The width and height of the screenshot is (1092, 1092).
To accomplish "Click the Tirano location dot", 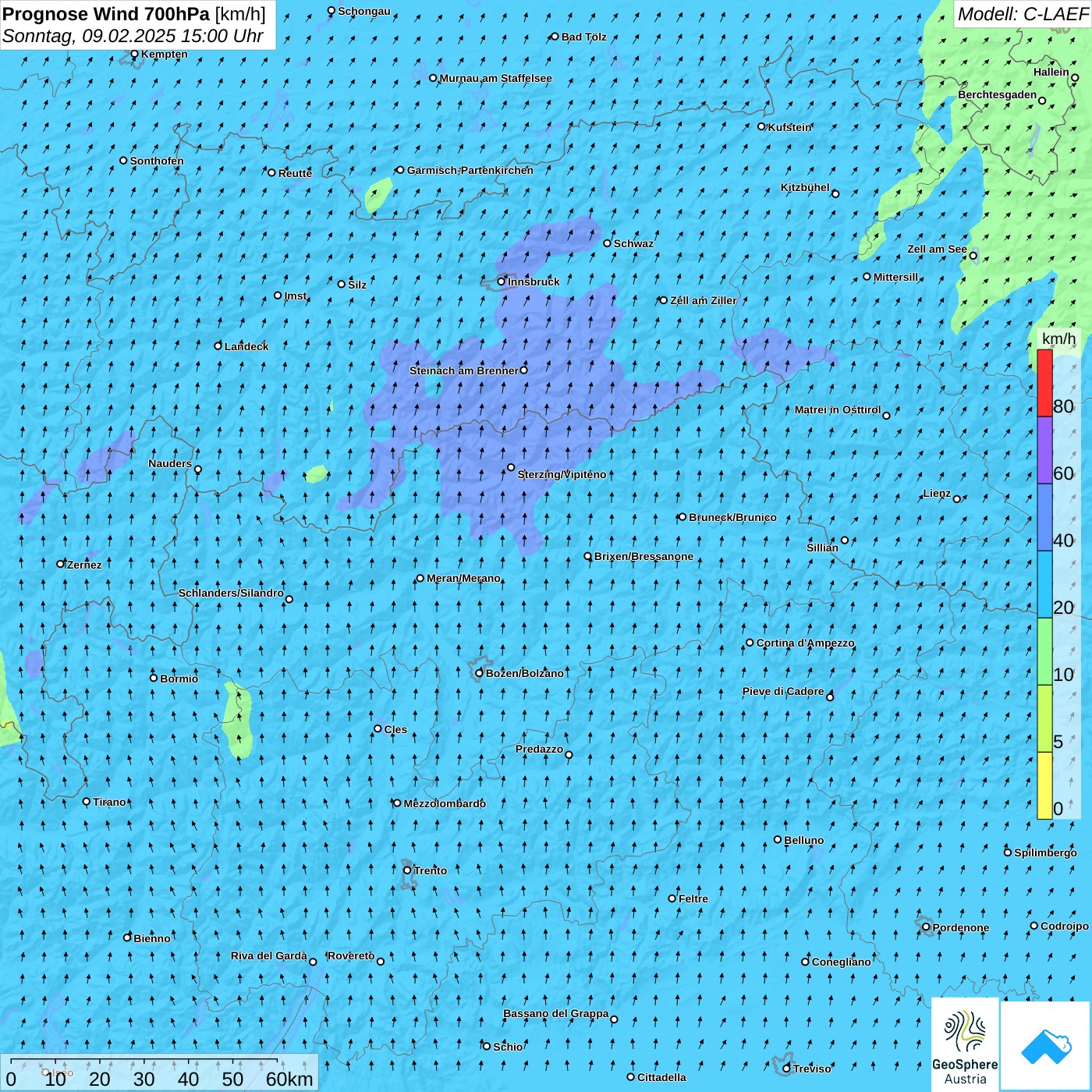I will [x=87, y=801].
